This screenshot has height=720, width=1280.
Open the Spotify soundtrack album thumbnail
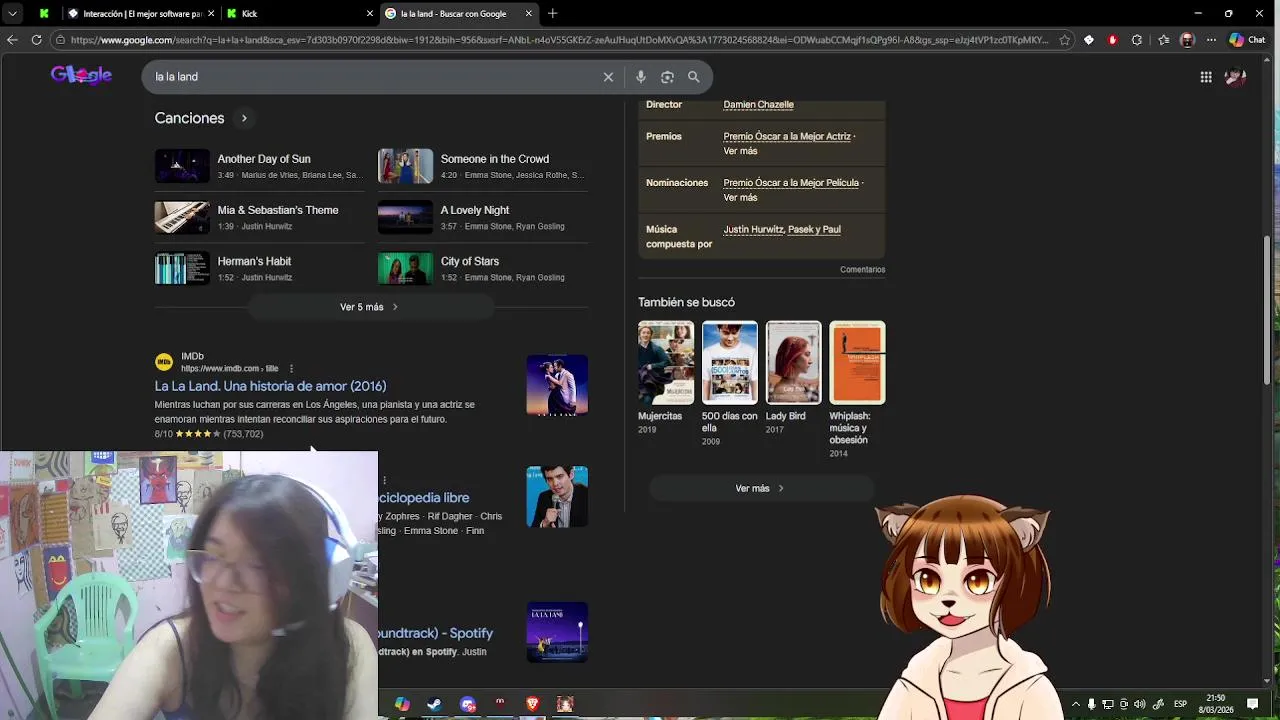[x=557, y=632]
